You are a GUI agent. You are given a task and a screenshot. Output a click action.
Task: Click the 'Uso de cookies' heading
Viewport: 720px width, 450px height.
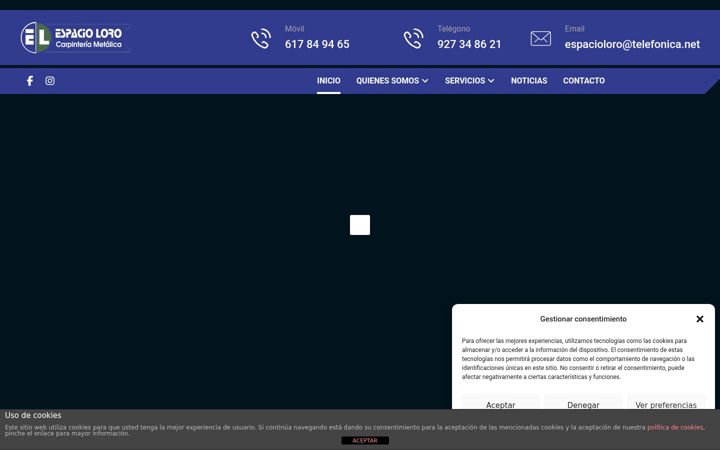[x=33, y=415]
